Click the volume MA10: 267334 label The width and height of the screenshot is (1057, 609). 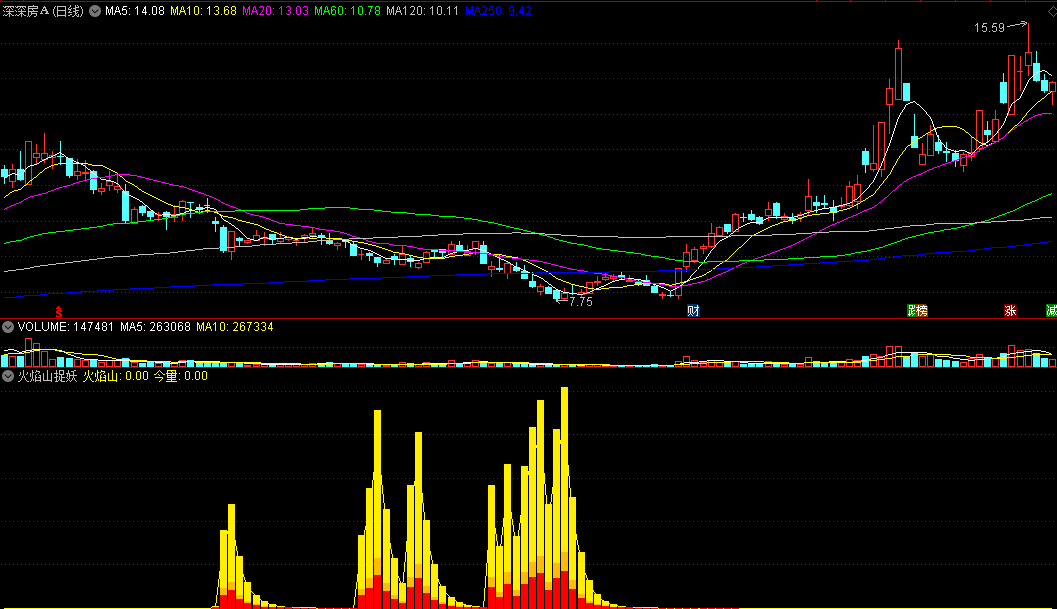click(235, 327)
